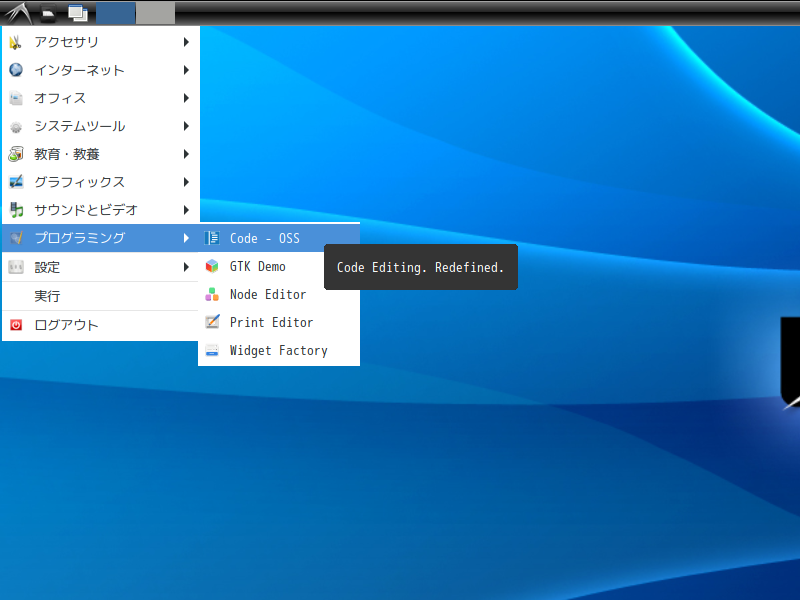Launch Print Editor from the submenu

pos(279,322)
